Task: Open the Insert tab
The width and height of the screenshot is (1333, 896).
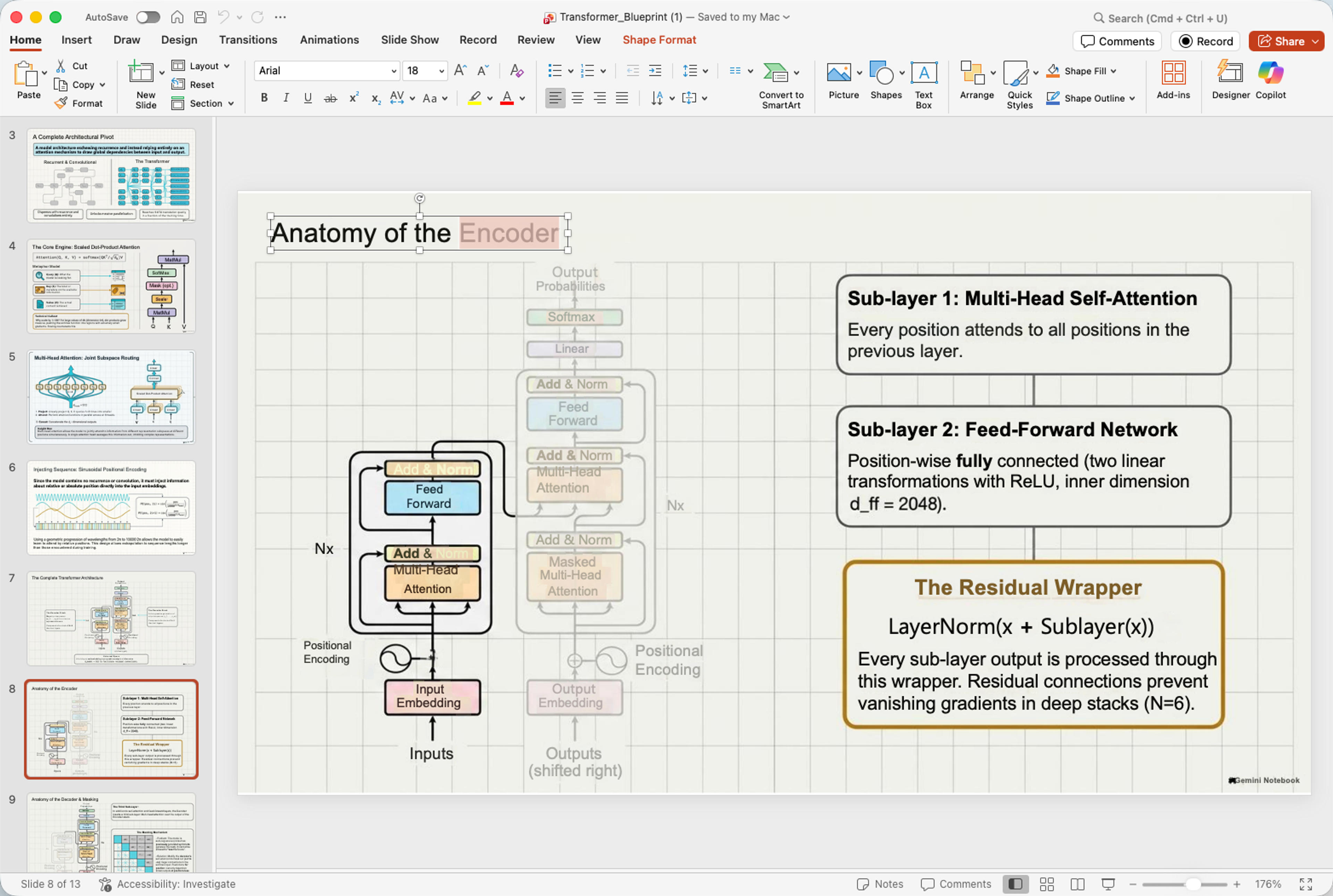Action: [77, 40]
